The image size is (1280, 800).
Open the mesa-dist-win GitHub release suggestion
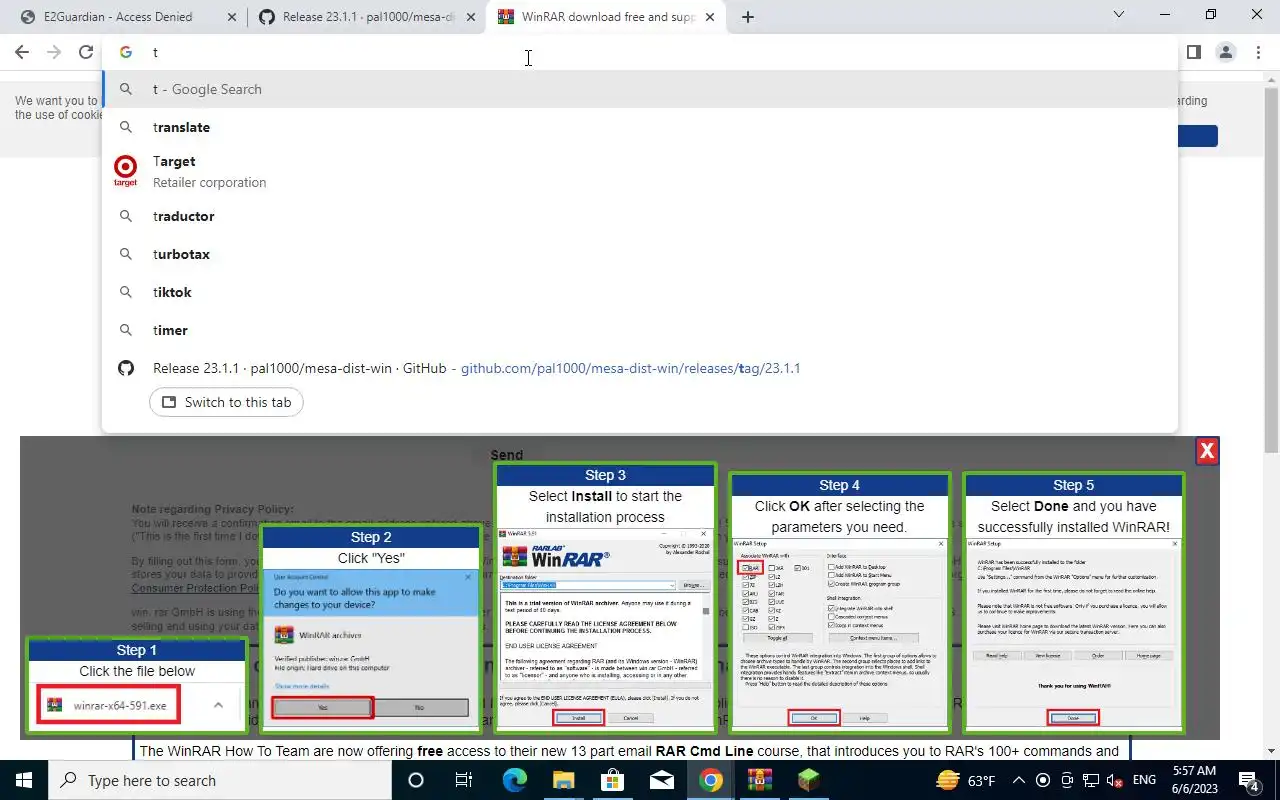tap(640, 368)
